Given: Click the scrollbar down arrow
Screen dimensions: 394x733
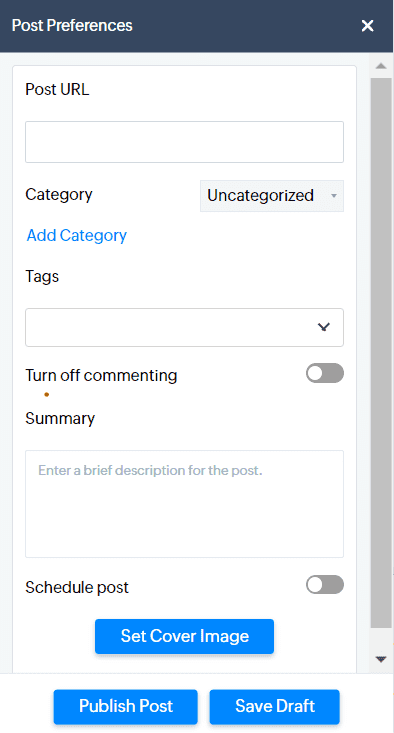Looking at the screenshot, I should [x=381, y=659].
